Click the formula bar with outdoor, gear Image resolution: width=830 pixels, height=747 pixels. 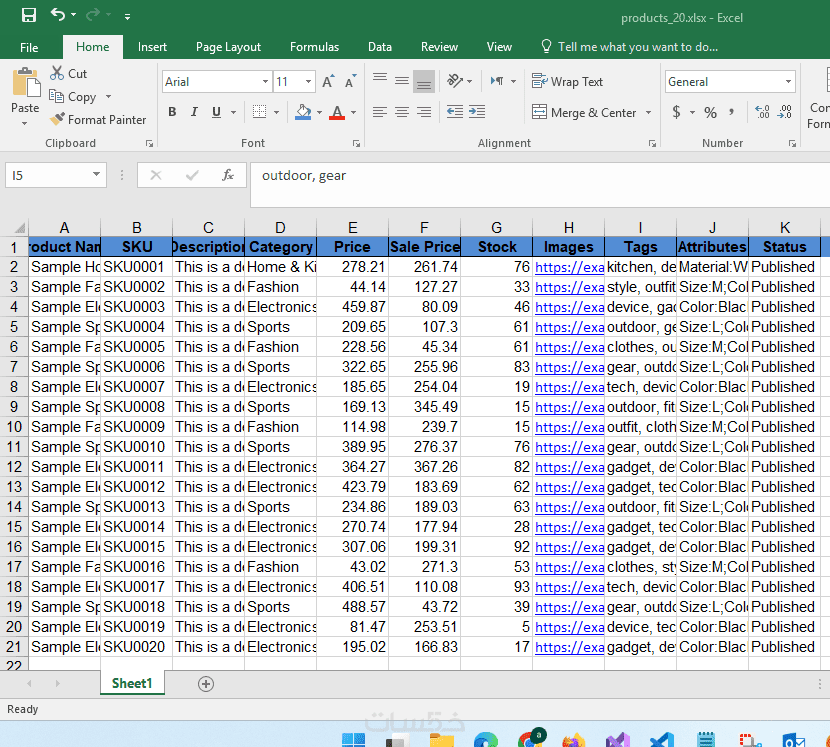[540, 184]
